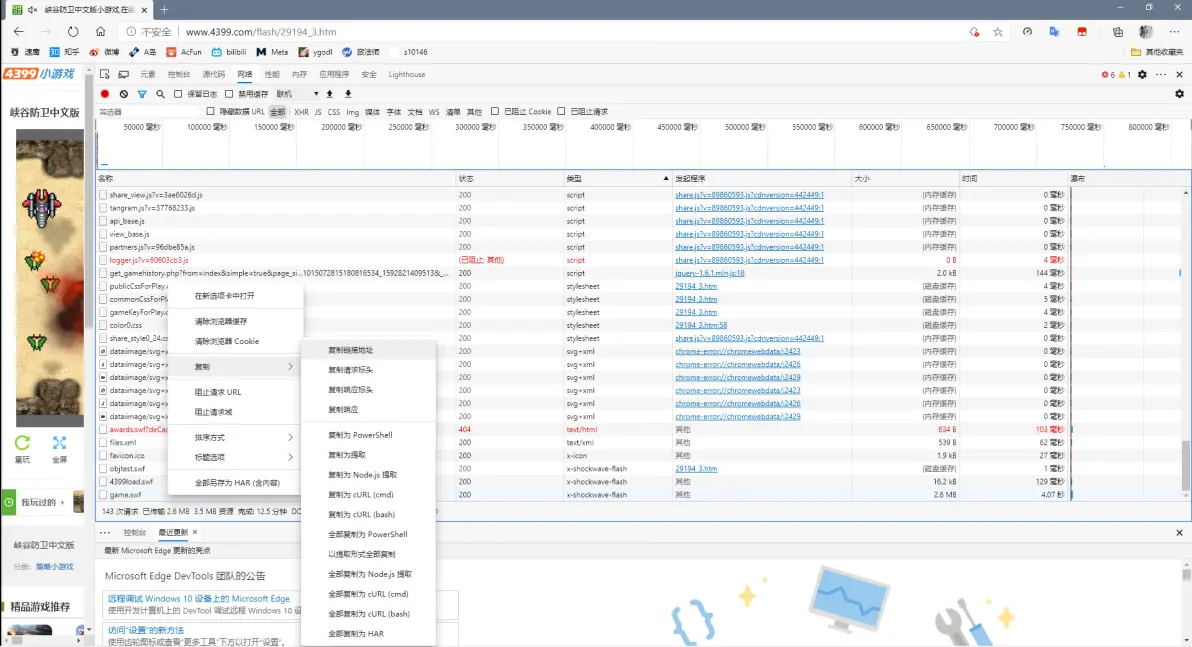The image size is (1192, 647).
Task: Open the drawer three-dot menu beside 控制台
Action: click(105, 532)
